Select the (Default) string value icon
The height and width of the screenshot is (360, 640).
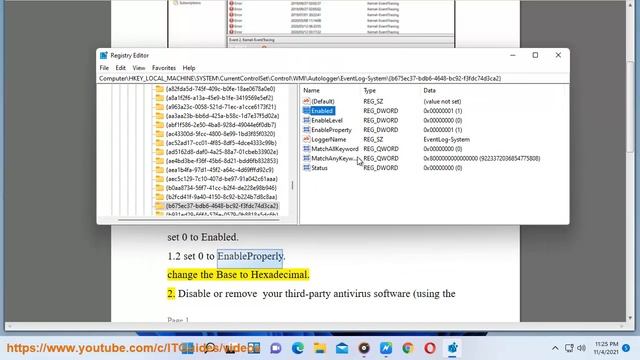(307, 101)
